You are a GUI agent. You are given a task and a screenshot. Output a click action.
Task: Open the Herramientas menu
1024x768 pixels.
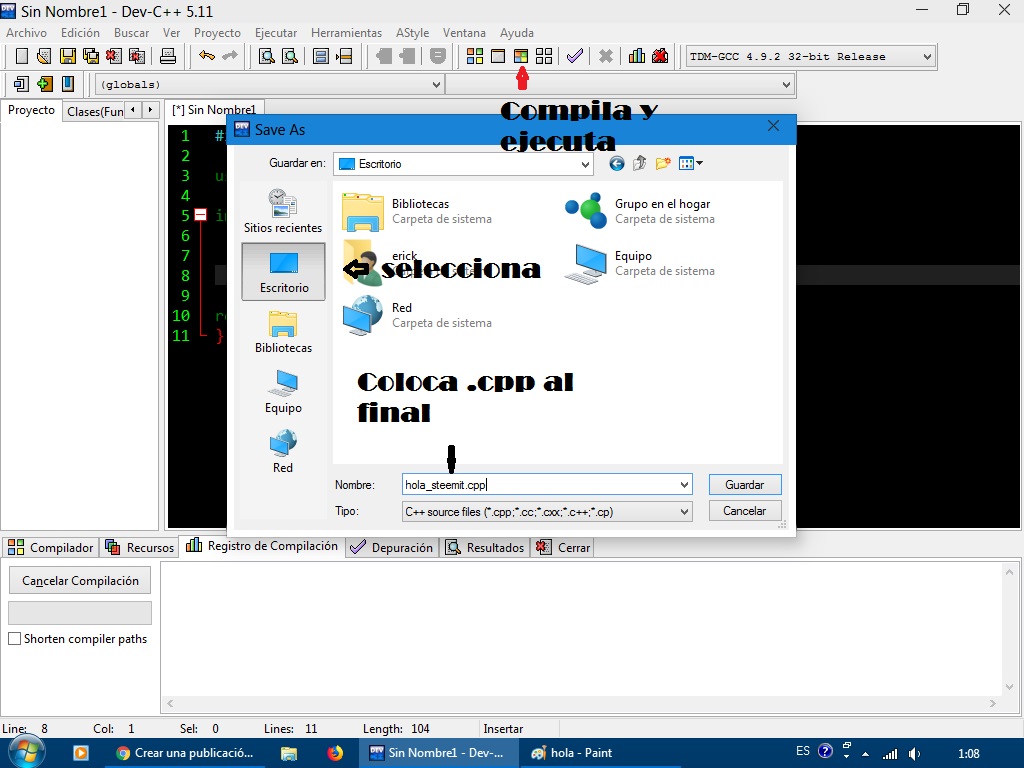[x=346, y=33]
